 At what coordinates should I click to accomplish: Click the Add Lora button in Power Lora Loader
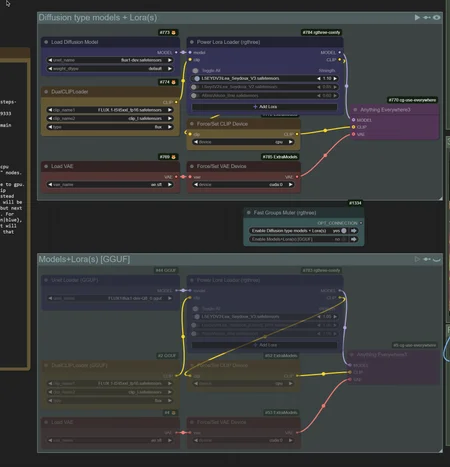[265, 107]
